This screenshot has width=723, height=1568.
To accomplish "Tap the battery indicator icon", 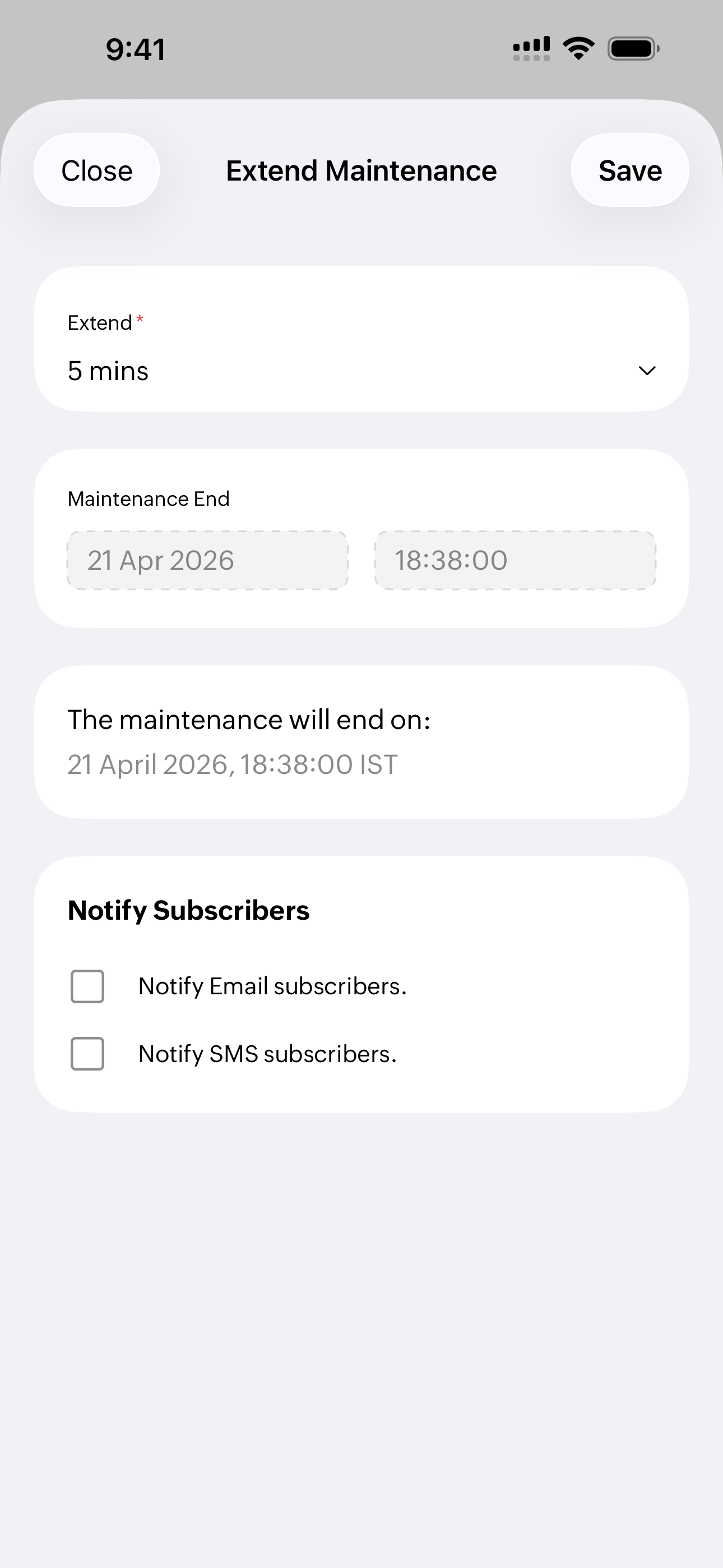I will (633, 49).
